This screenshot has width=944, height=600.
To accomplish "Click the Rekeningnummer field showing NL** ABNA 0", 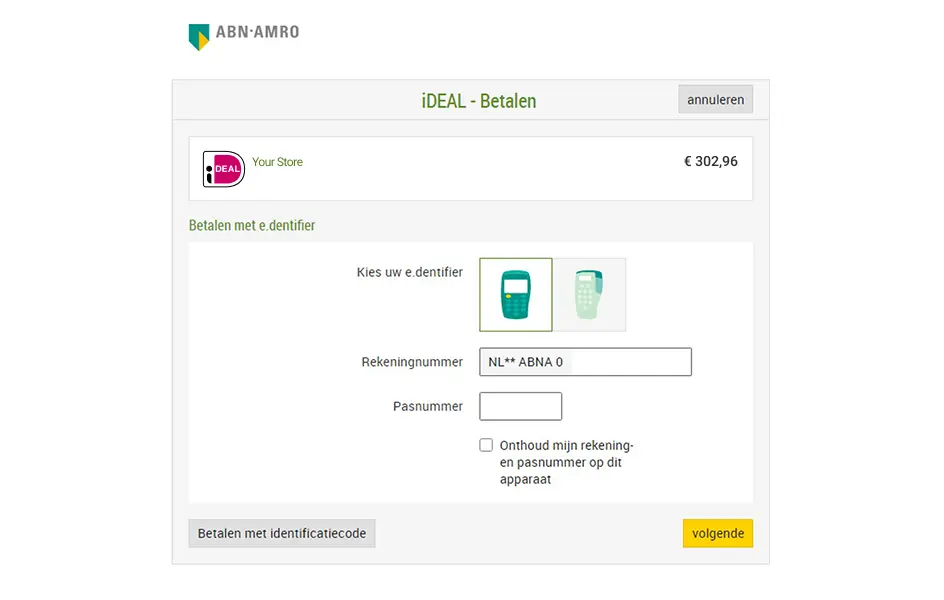I will pyautogui.click(x=585, y=361).
